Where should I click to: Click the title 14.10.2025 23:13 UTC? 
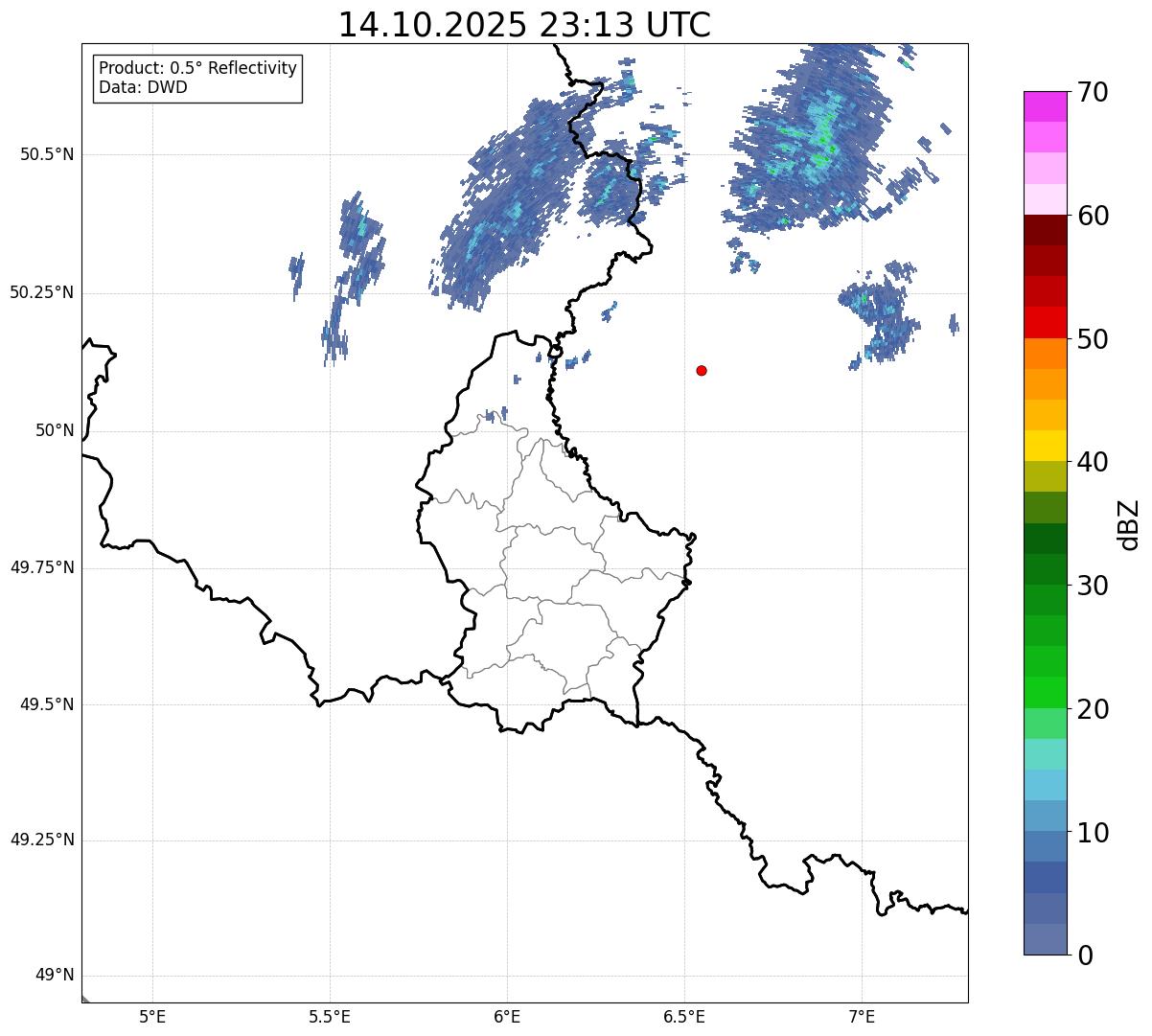(x=524, y=25)
